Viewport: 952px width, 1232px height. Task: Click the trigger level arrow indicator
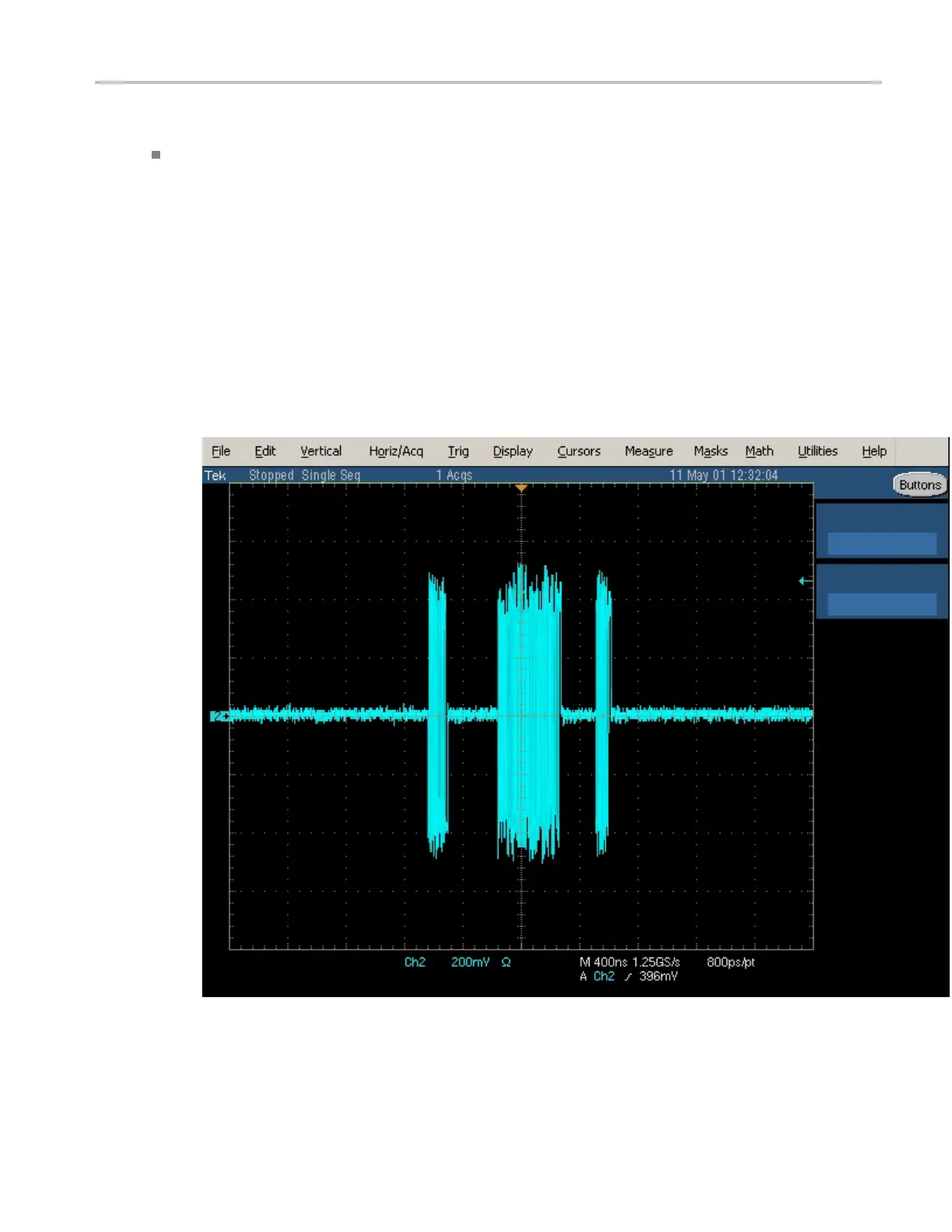(x=806, y=581)
